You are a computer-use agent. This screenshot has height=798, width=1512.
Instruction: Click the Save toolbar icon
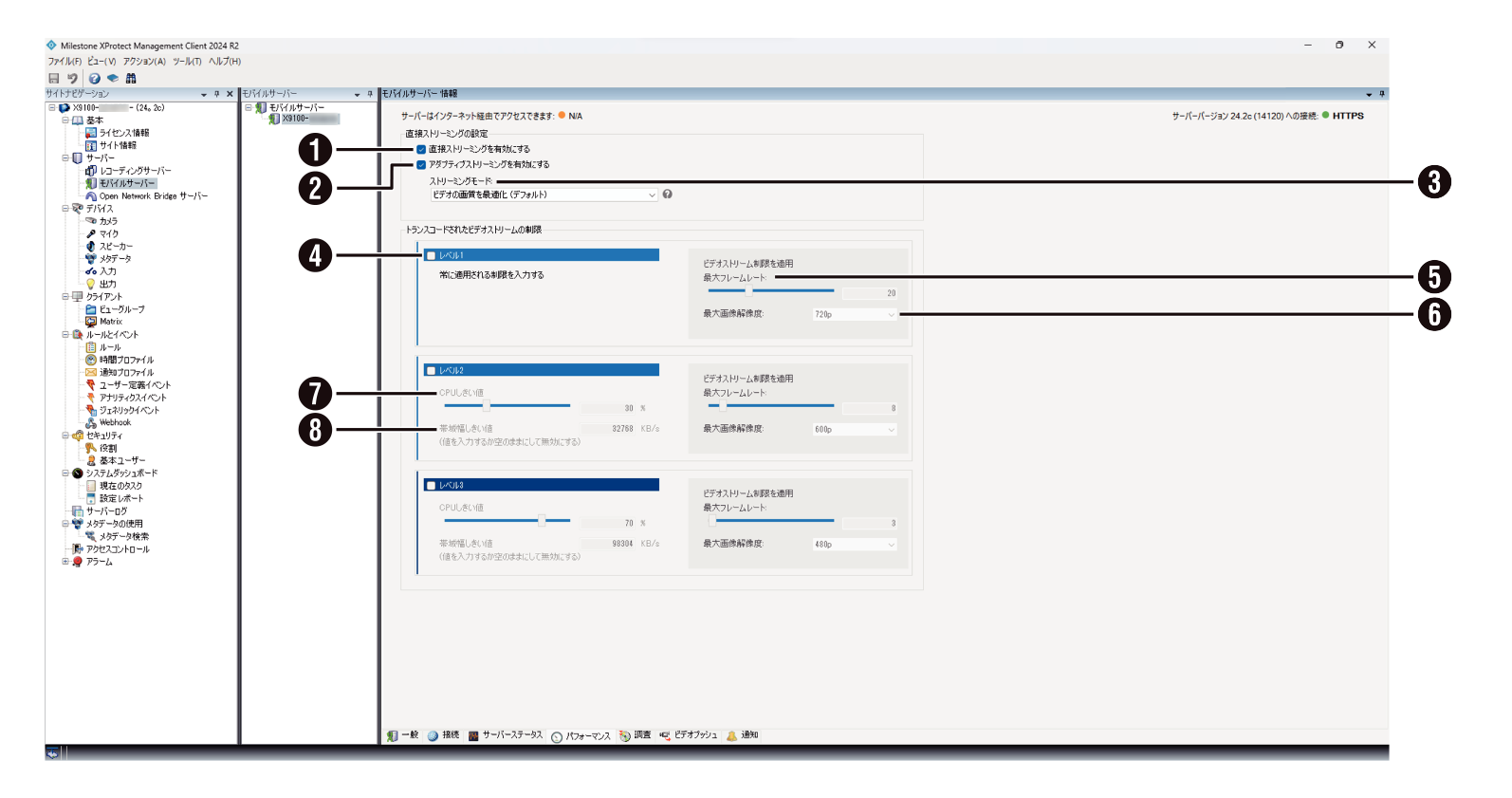click(54, 79)
